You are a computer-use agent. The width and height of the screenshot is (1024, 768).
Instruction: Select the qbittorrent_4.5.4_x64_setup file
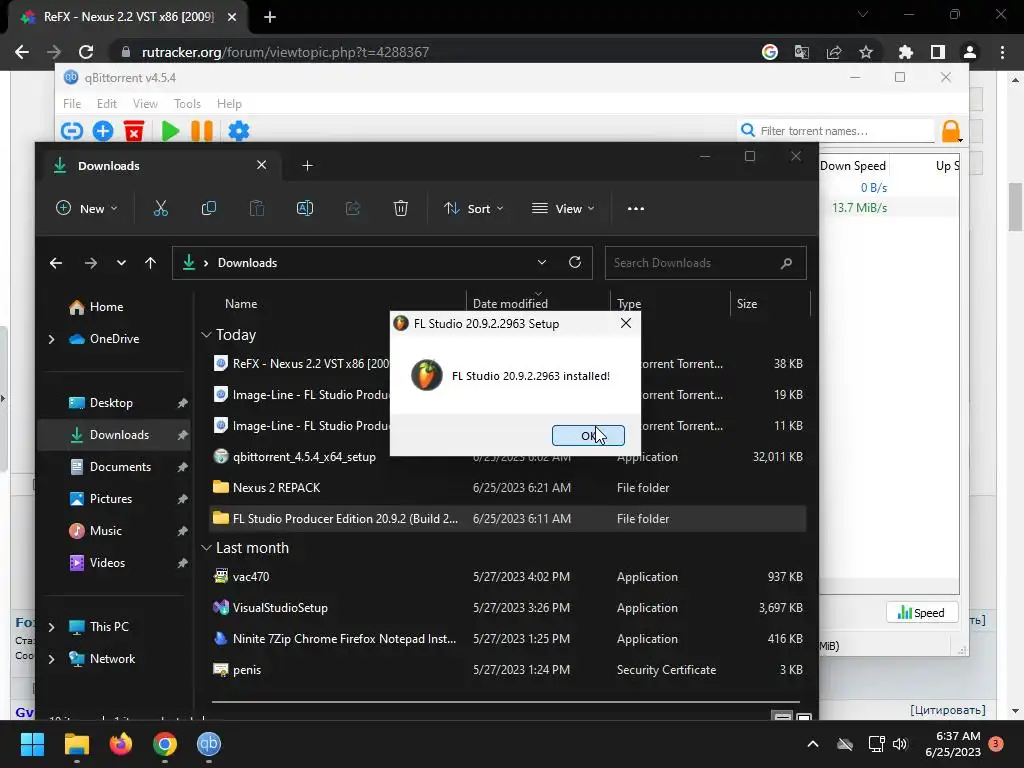click(x=508, y=457)
